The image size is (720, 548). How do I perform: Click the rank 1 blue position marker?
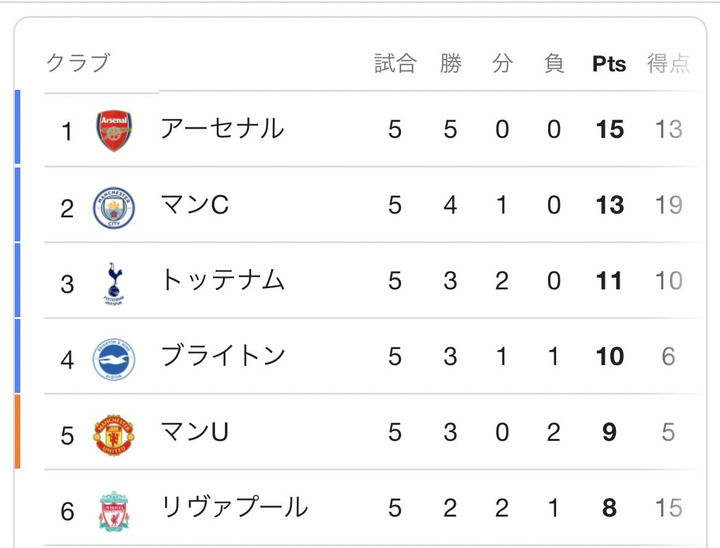17,127
